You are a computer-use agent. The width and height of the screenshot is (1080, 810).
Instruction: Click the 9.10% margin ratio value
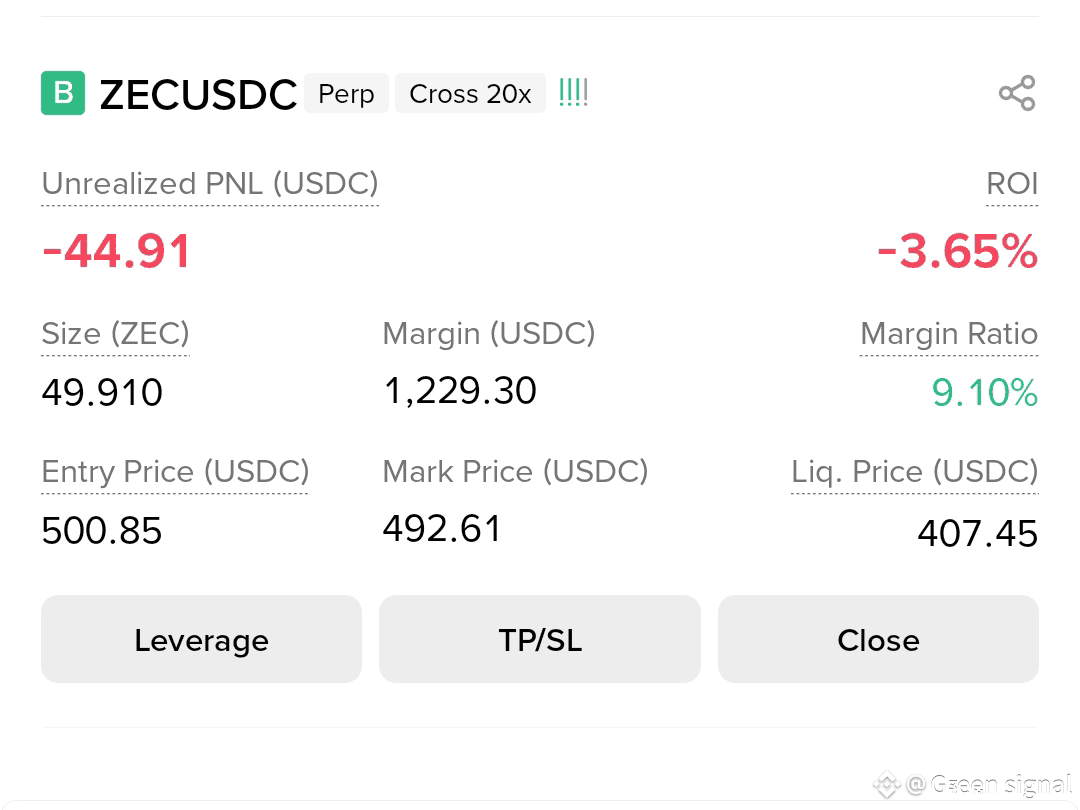click(985, 393)
